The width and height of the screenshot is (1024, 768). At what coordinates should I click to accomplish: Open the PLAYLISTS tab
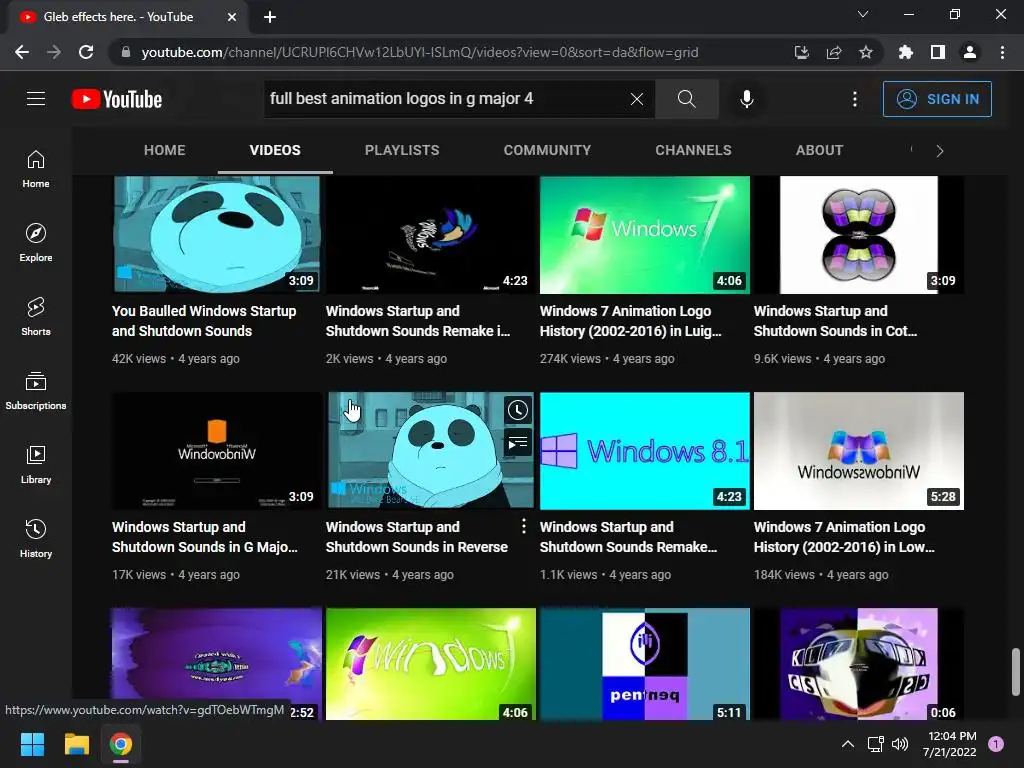[402, 150]
